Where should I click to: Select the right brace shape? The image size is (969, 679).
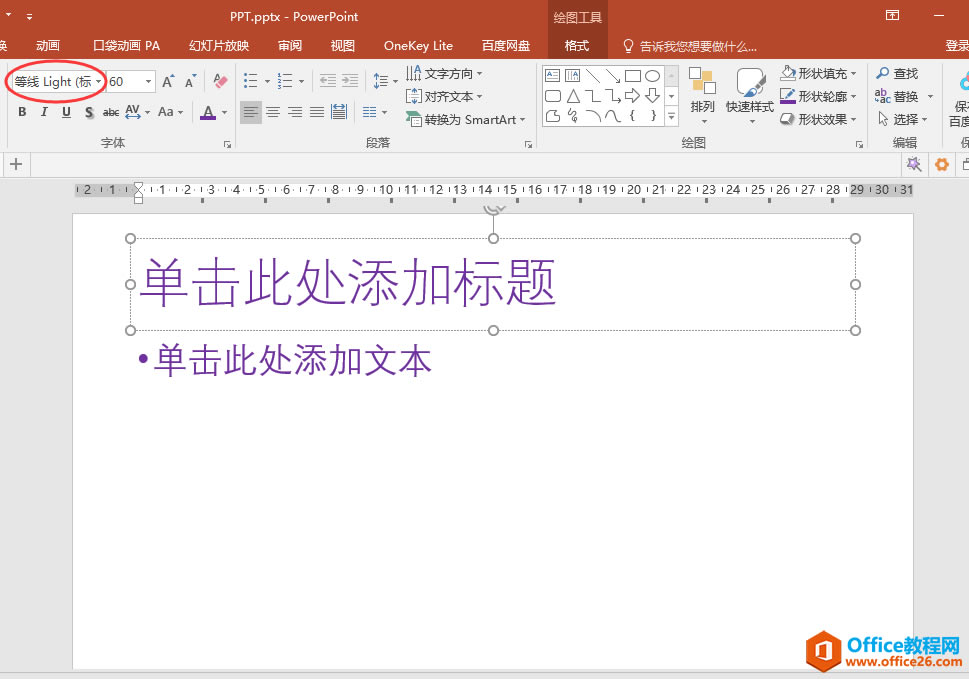point(653,116)
